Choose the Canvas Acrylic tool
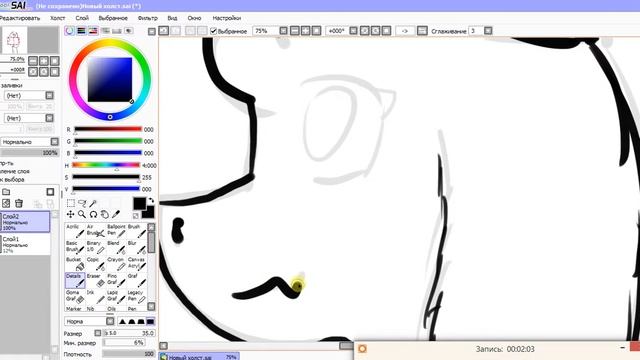This screenshot has height=360, width=640. (136, 264)
